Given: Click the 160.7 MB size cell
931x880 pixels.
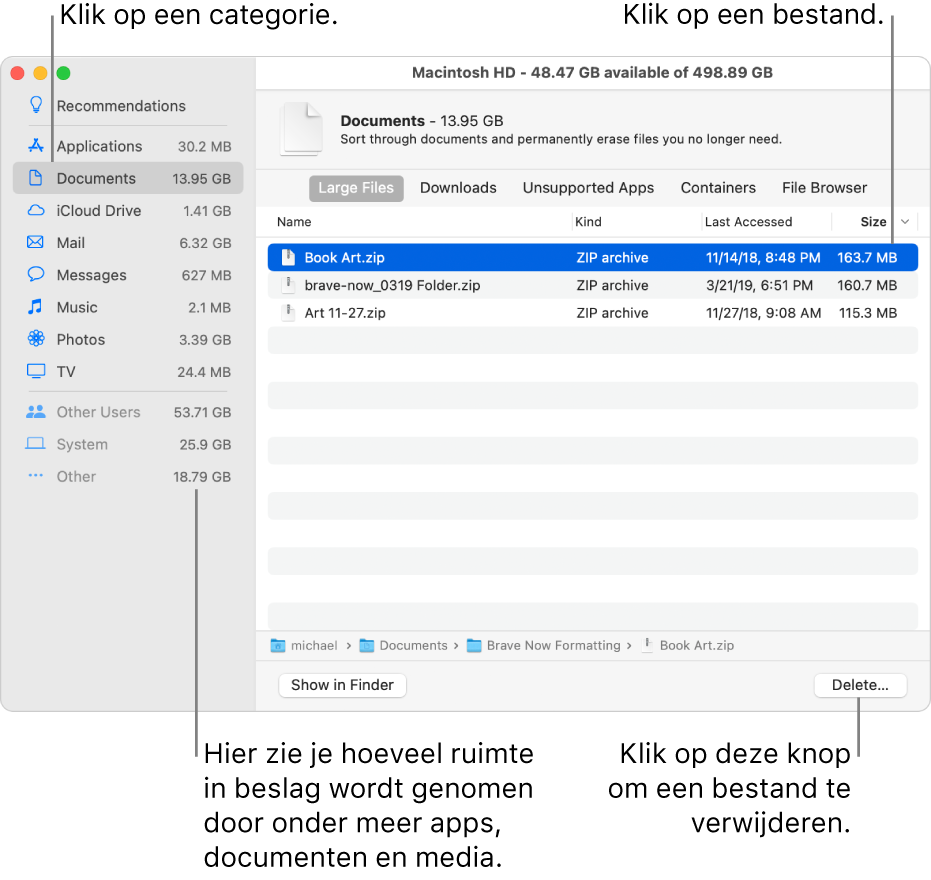Looking at the screenshot, I should (867, 285).
